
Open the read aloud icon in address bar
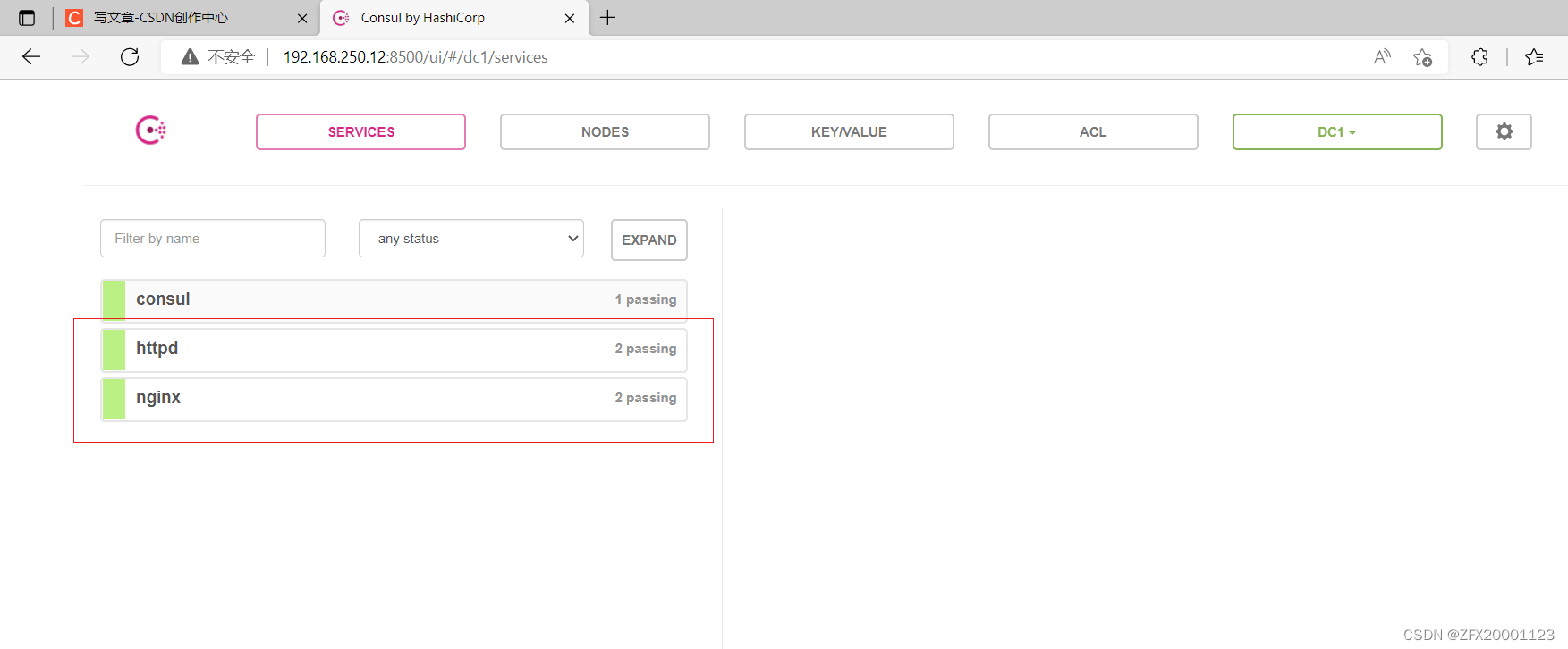coord(1382,57)
